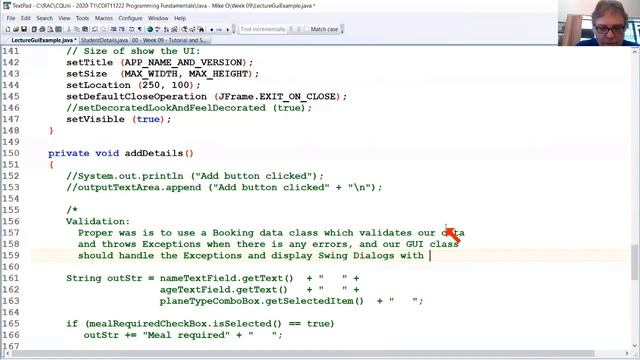Click commented 'setDecoratedLookAndFeelDecorated' on line 146
The height and width of the screenshot is (360, 640).
(171, 108)
